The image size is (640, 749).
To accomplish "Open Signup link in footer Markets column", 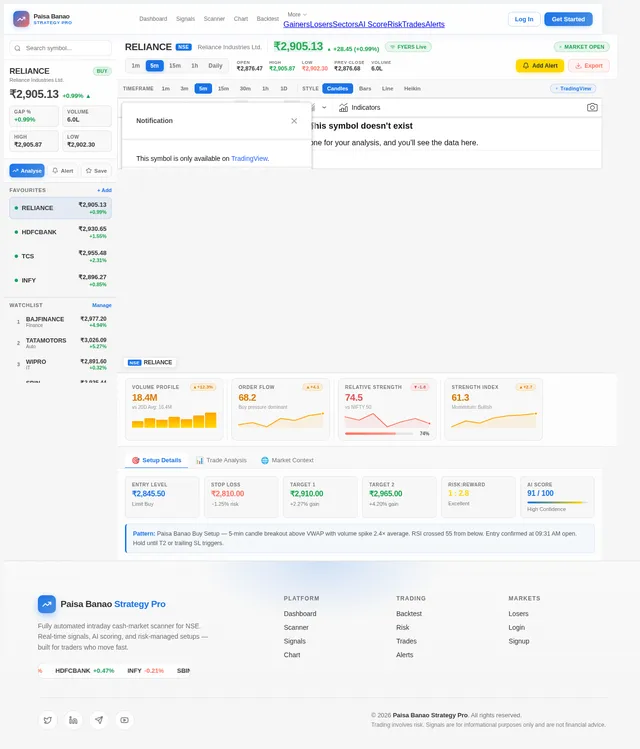I will 519,641.
